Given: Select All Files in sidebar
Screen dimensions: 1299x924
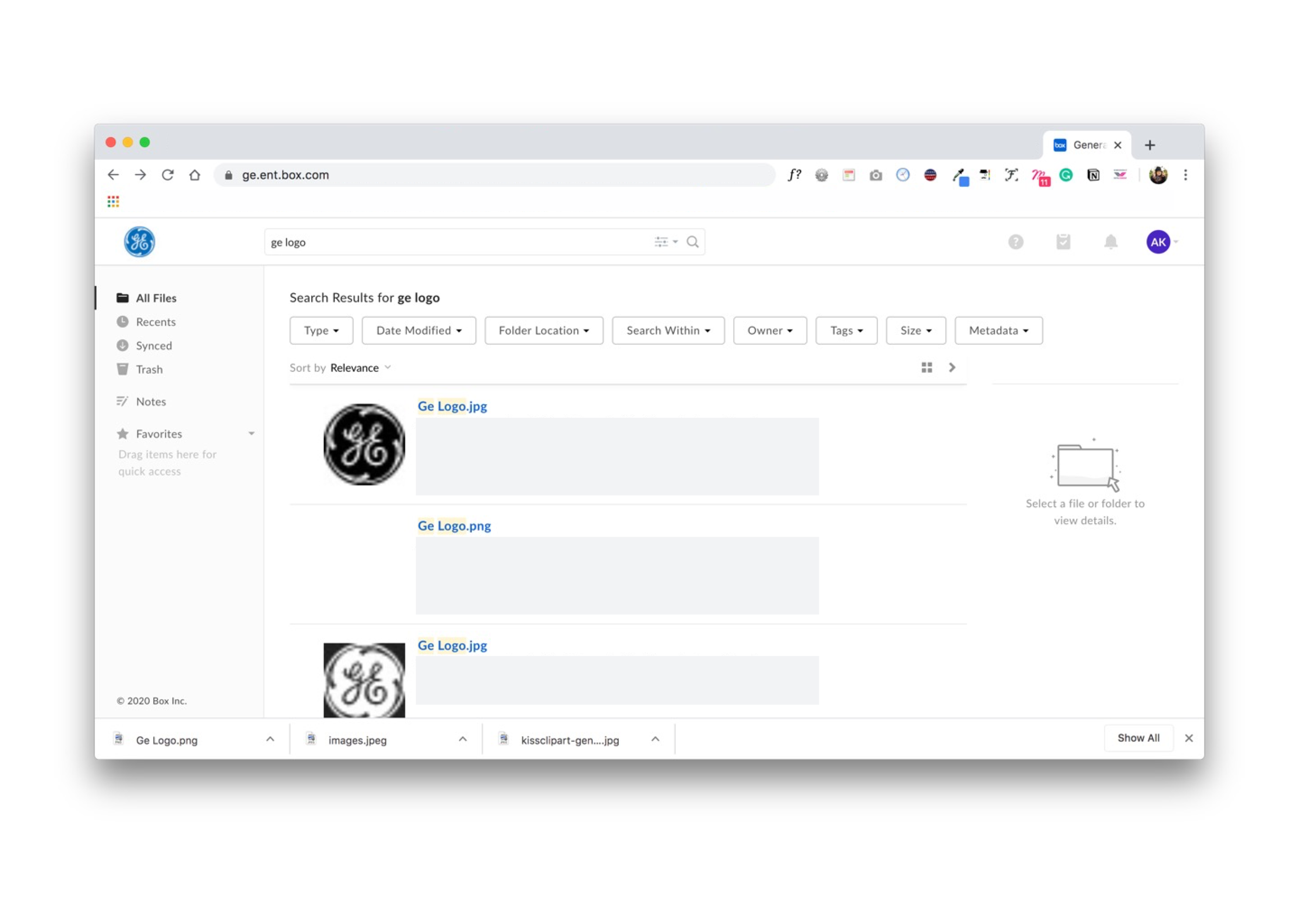Looking at the screenshot, I should (156, 298).
